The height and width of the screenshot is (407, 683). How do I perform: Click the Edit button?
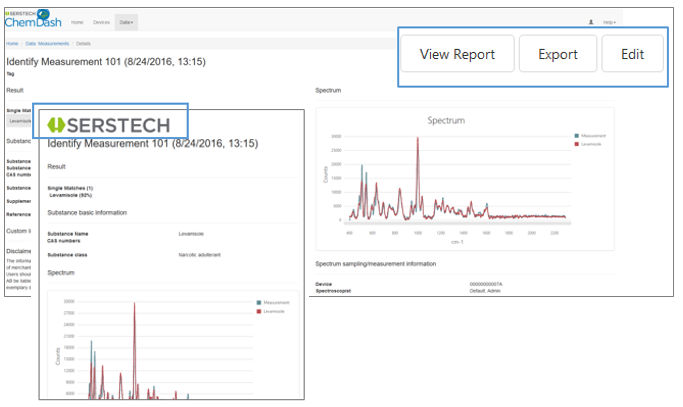632,54
